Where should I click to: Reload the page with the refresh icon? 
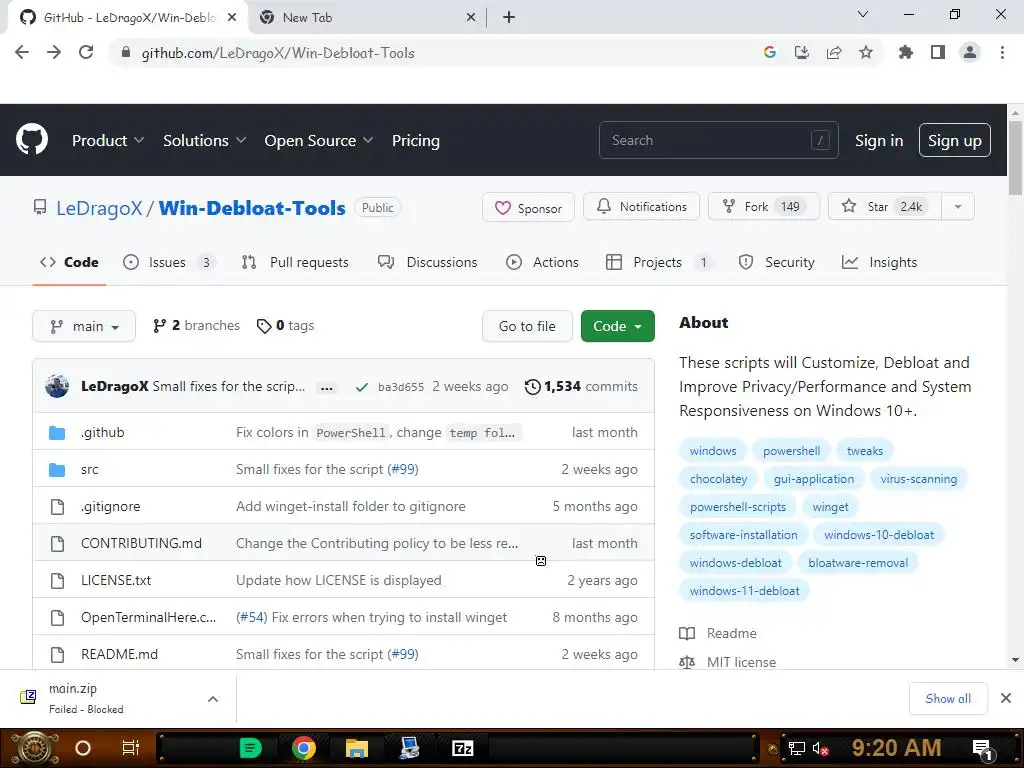pos(86,52)
